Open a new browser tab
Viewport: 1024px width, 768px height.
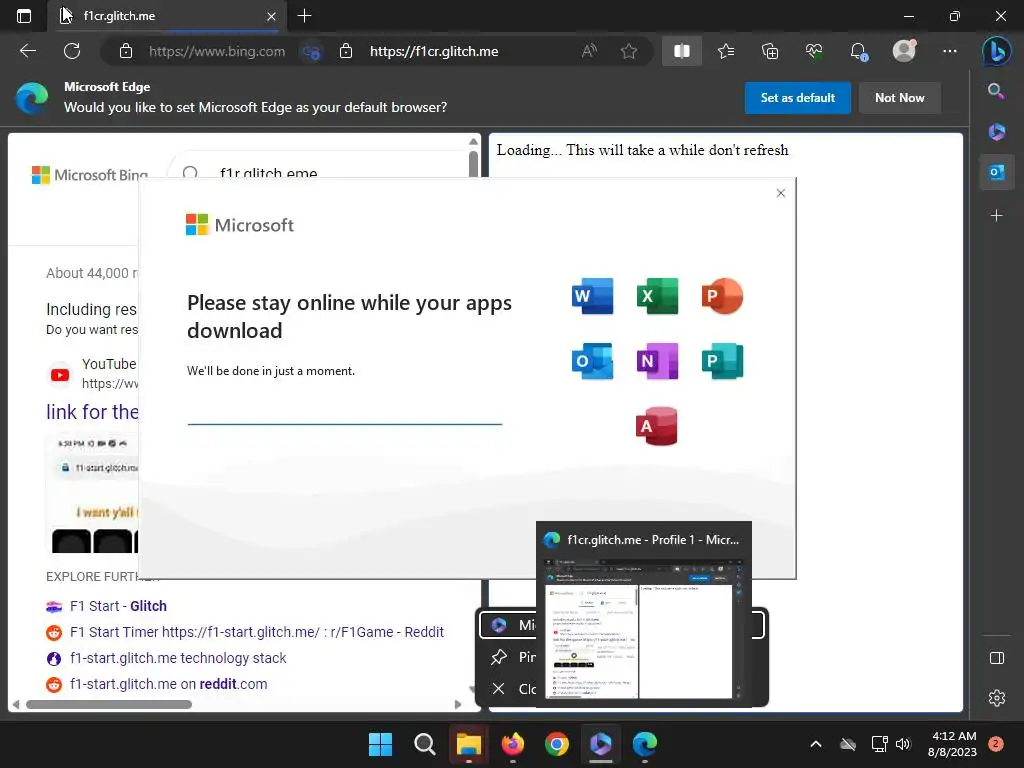coord(304,16)
